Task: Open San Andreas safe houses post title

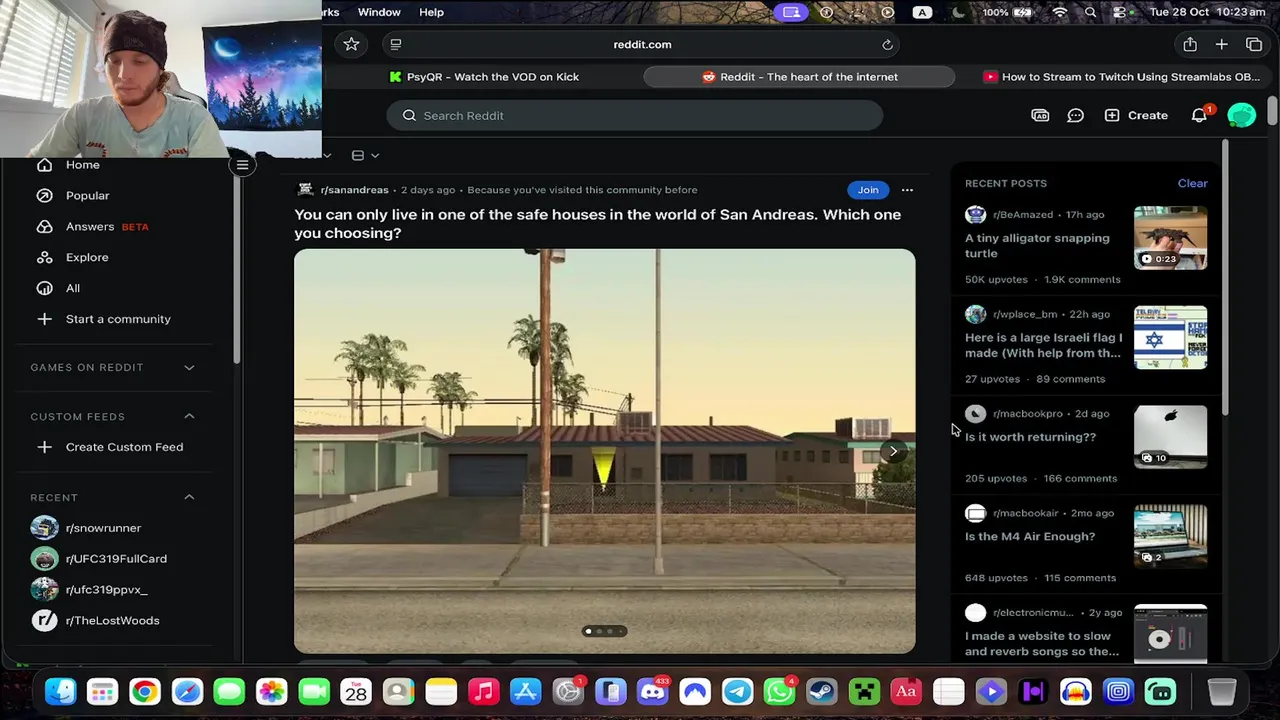Action: click(598, 224)
